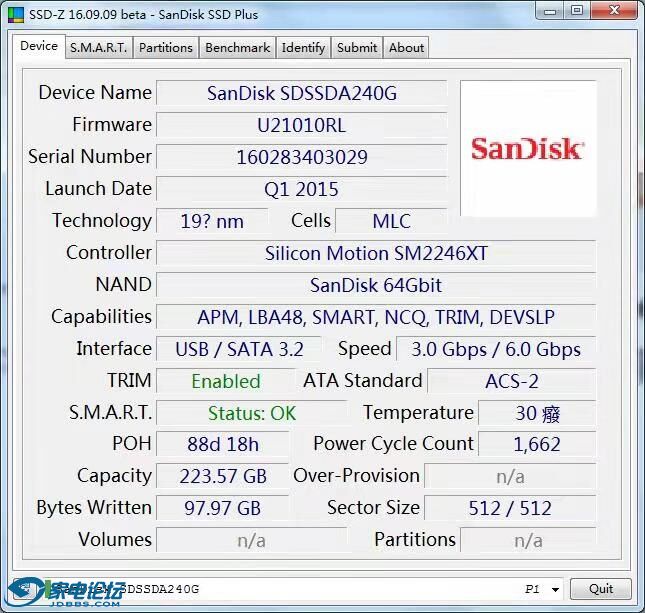This screenshot has width=645, height=613.
Task: Click controller value Silicon Motion SM2246XT
Action: pyautogui.click(x=376, y=253)
